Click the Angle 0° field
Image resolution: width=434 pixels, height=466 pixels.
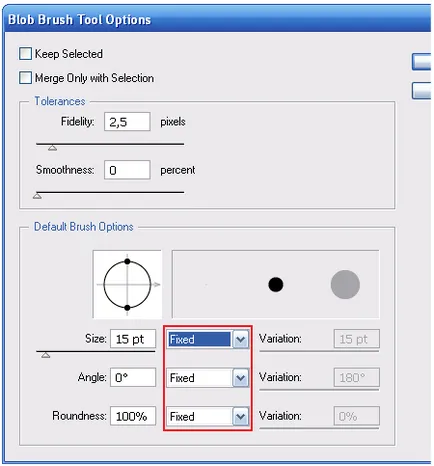click(133, 377)
